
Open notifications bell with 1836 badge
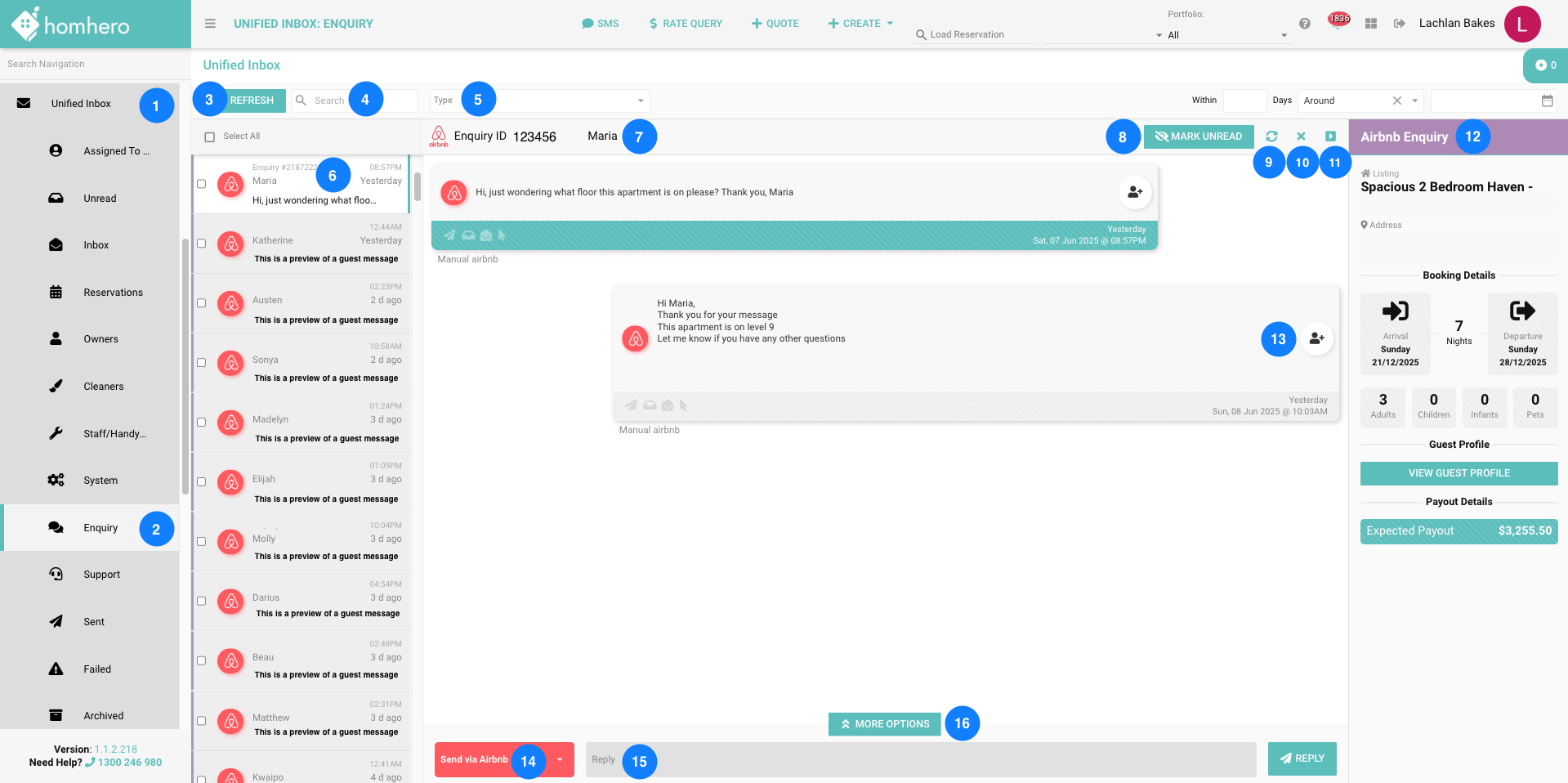tap(1337, 22)
